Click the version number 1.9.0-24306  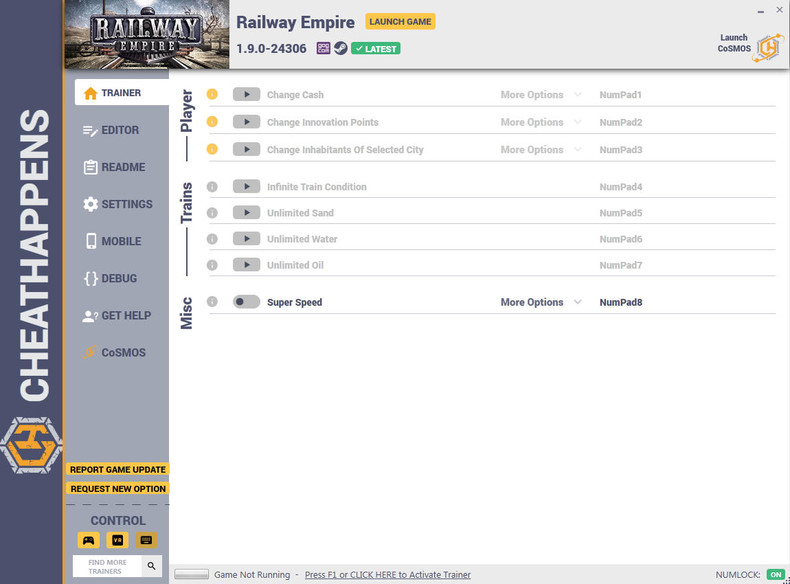click(x=271, y=49)
